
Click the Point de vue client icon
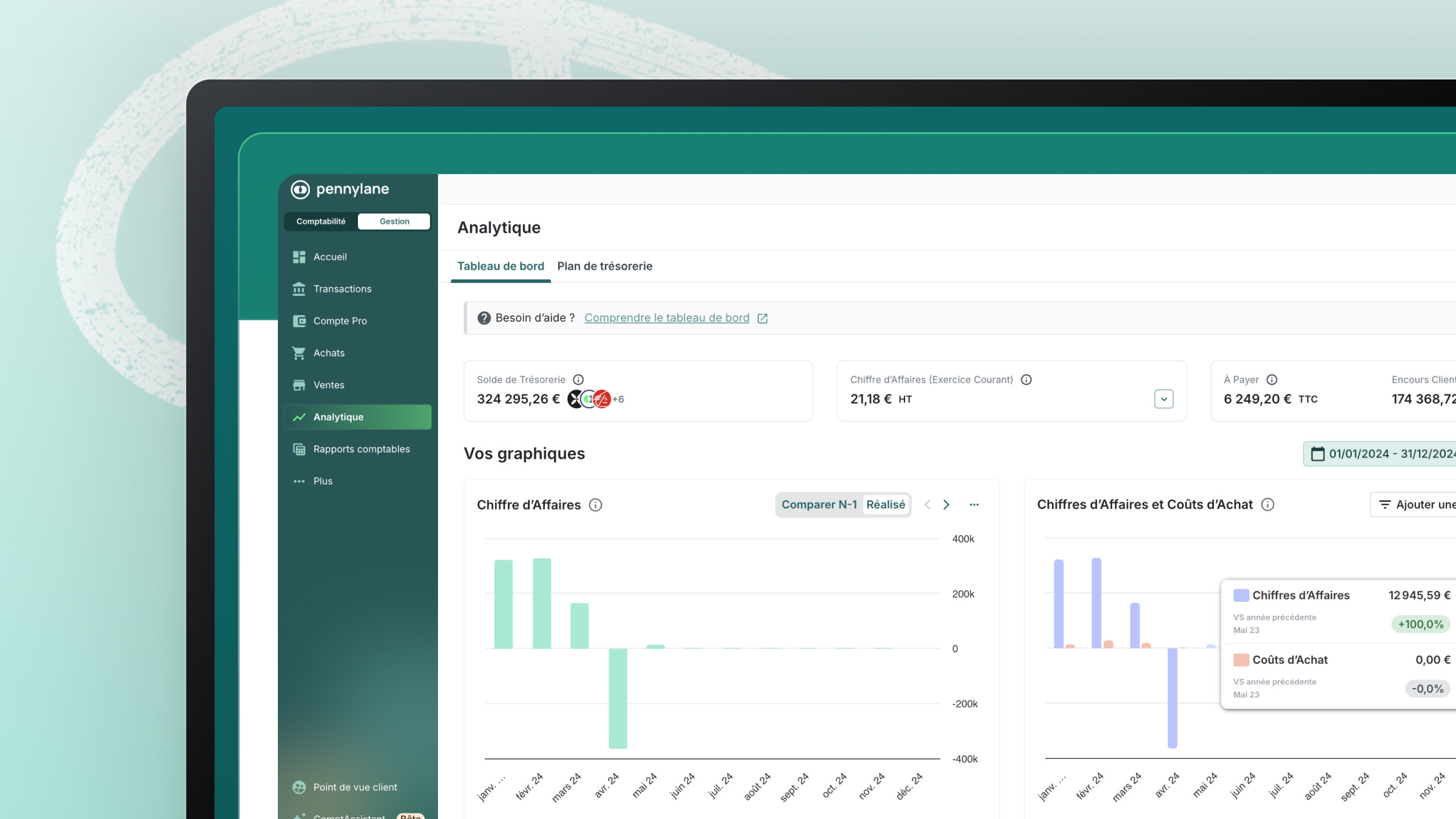click(299, 787)
